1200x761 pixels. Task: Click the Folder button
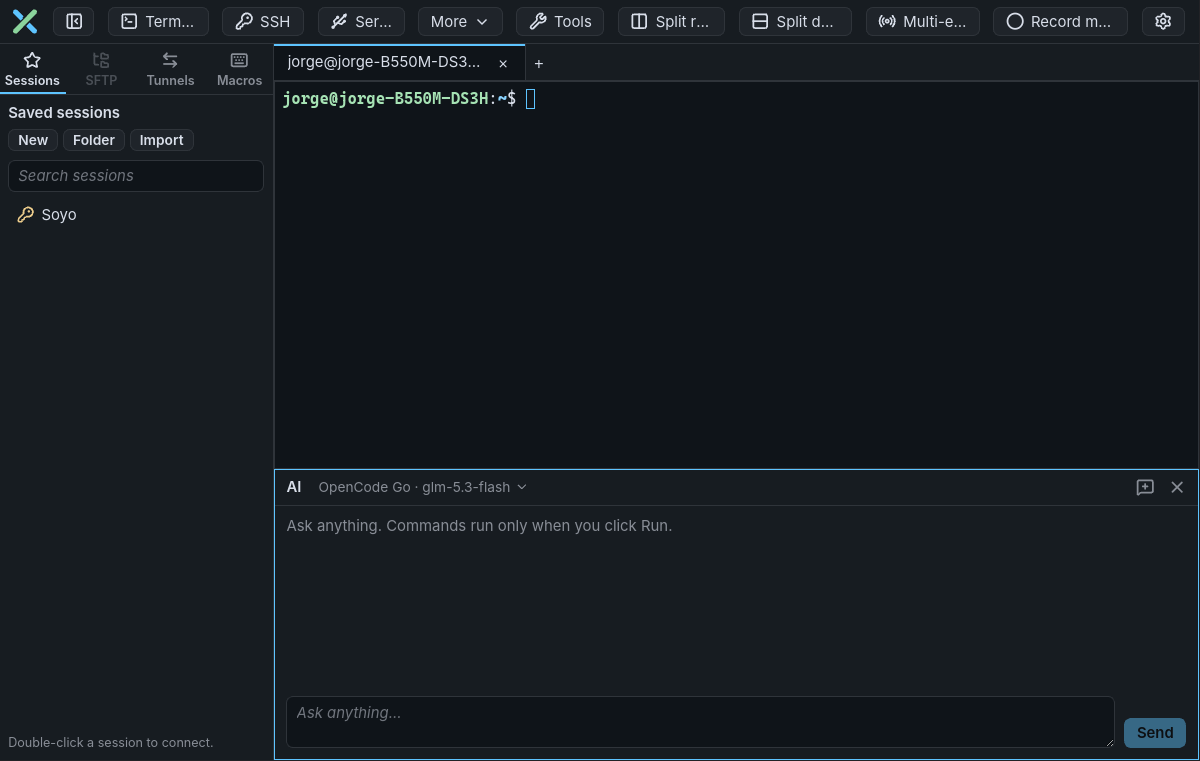coord(94,140)
